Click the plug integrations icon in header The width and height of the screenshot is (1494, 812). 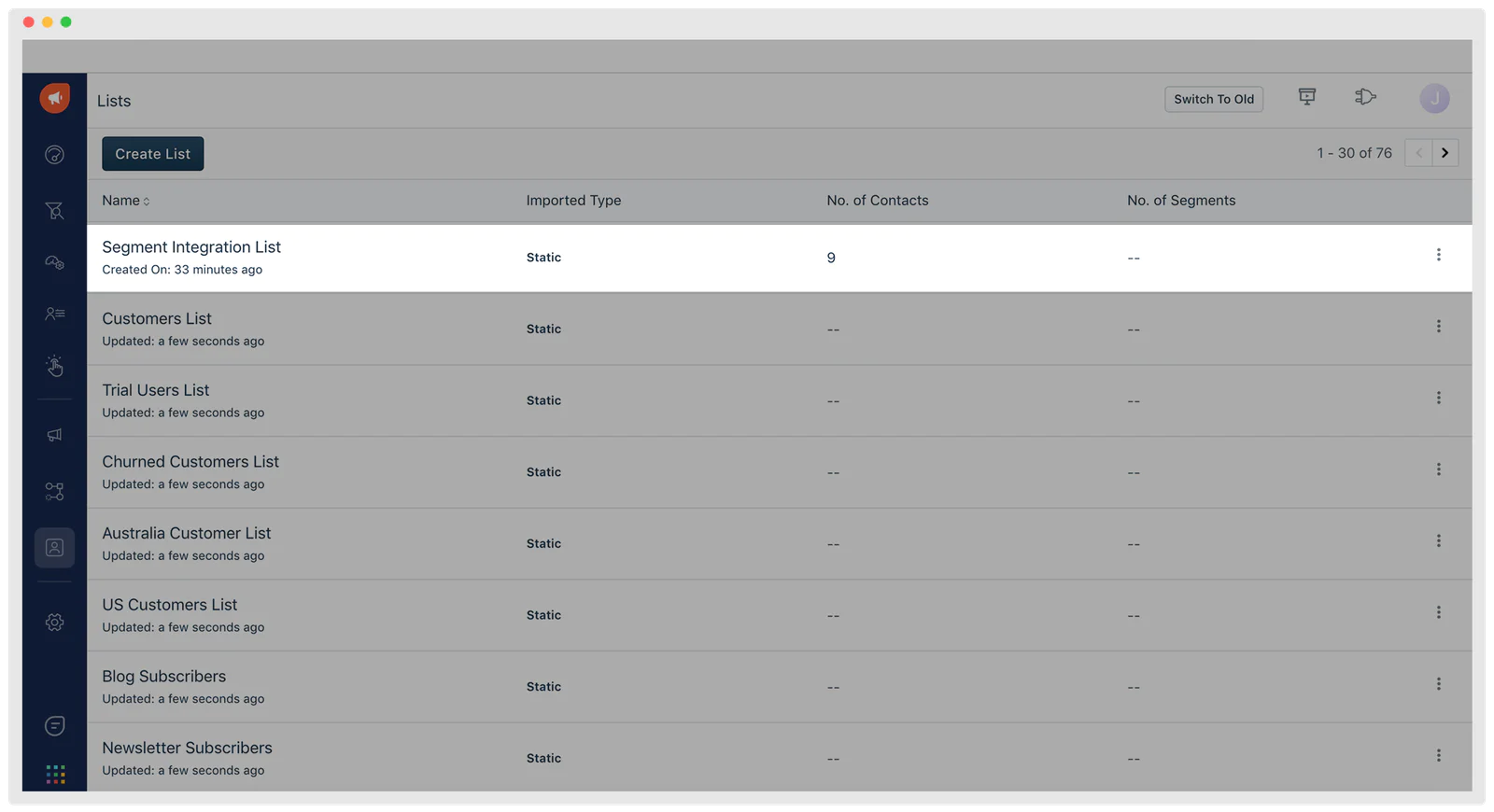(1365, 97)
